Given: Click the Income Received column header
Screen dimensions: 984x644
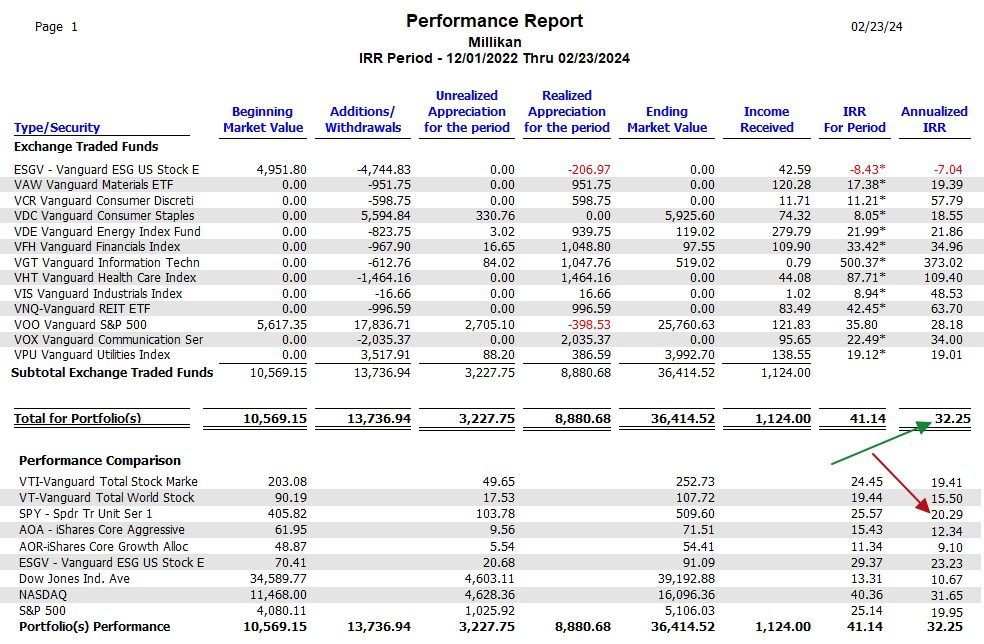Looking at the screenshot, I should pos(767,119).
